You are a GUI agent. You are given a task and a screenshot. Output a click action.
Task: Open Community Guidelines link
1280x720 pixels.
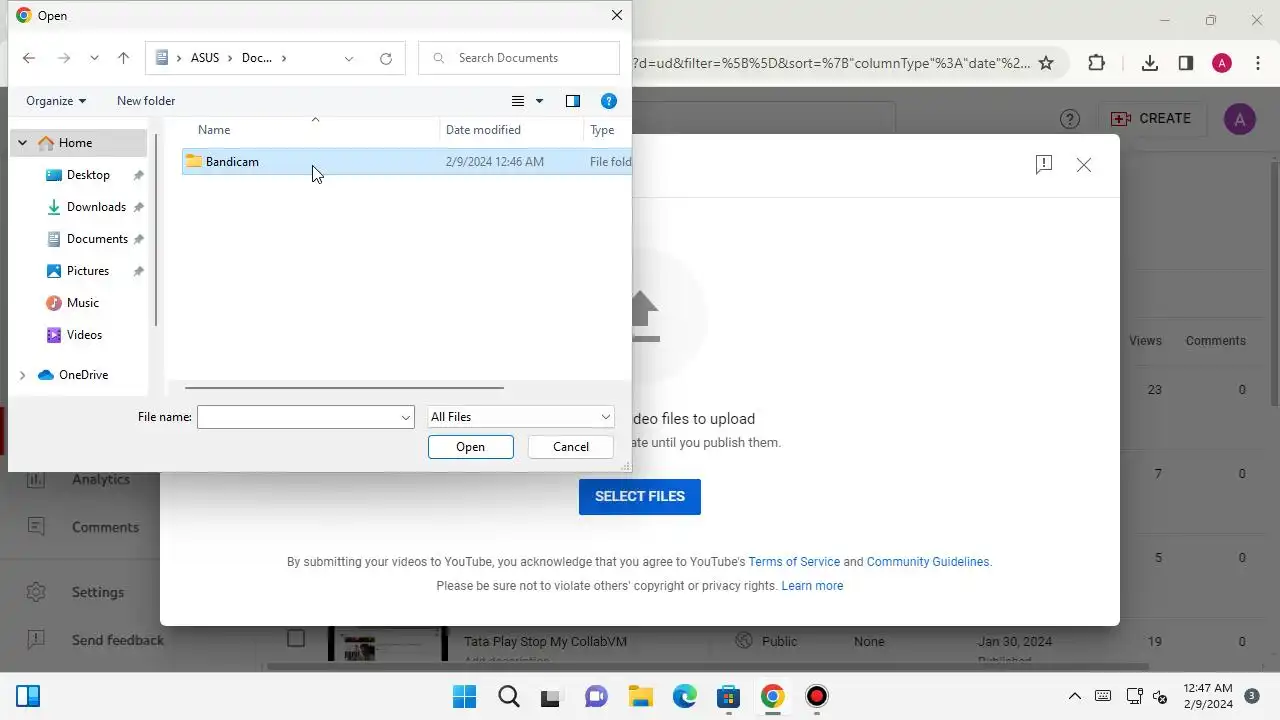(928, 562)
